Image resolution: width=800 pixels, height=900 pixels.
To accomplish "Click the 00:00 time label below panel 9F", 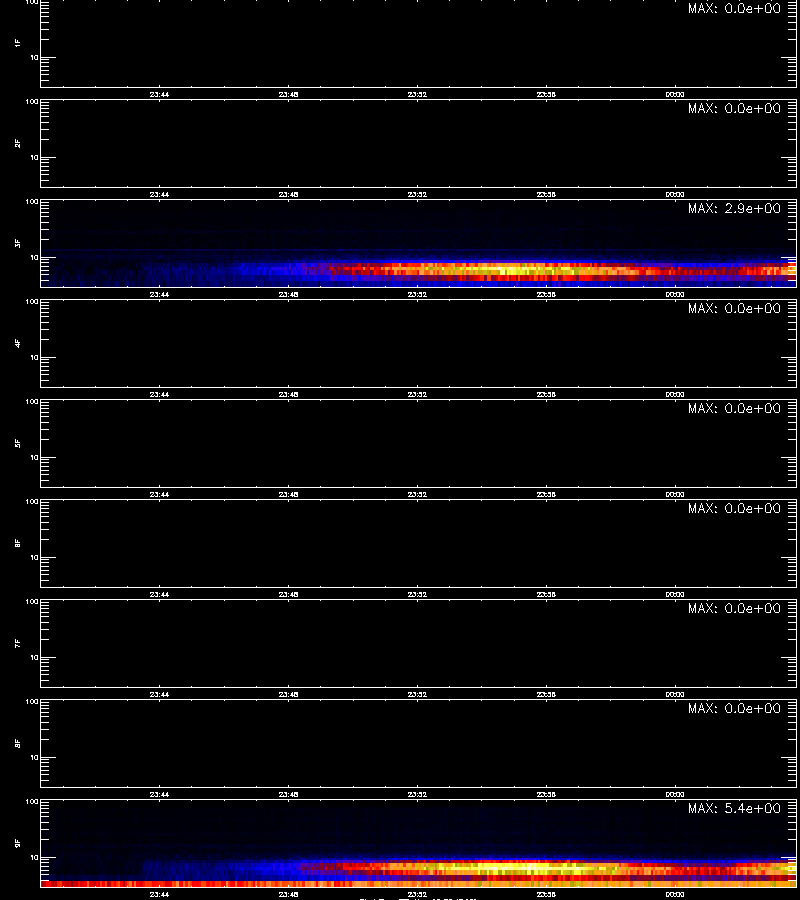I will [675, 894].
